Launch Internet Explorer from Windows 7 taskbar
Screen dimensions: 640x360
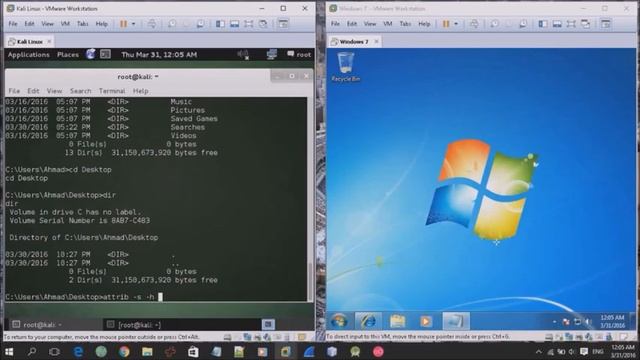(368, 321)
